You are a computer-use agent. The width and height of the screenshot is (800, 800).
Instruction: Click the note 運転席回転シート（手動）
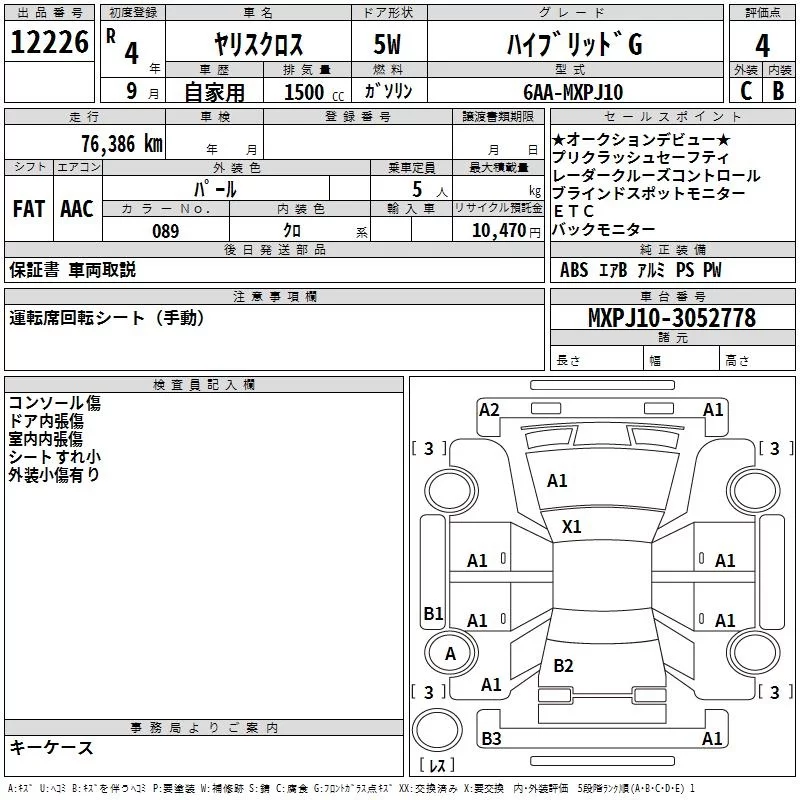click(107, 318)
